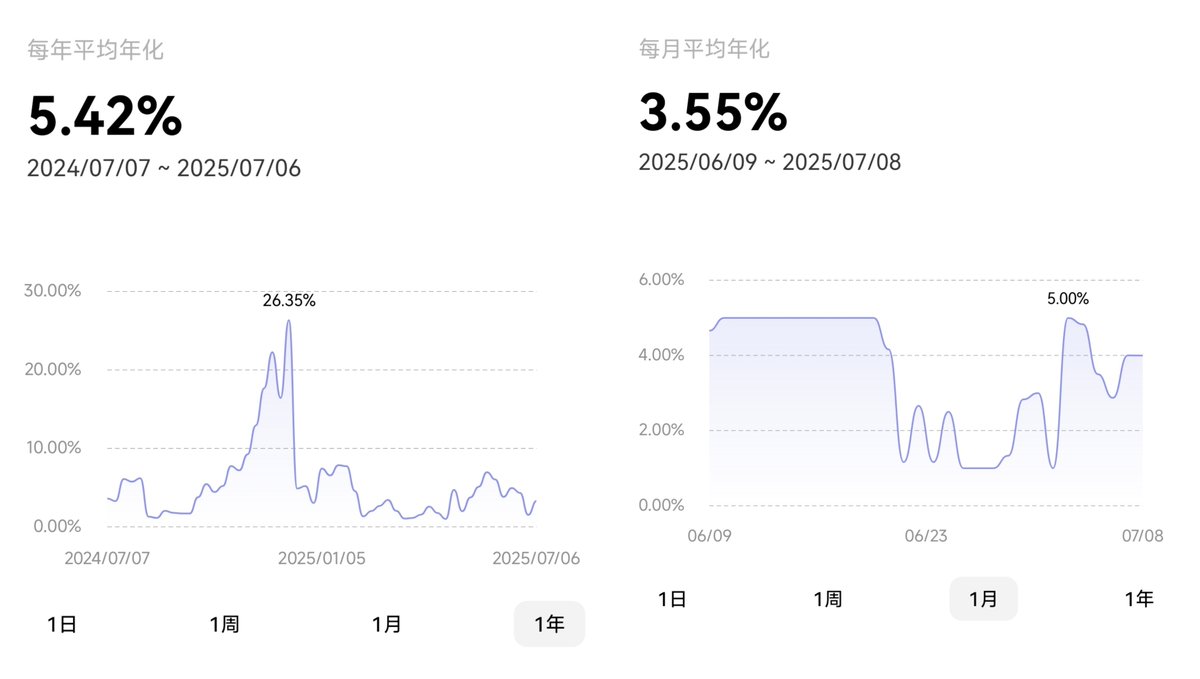This screenshot has width=1200, height=679.
Task: Select the 1周 tab in the right chart
Action: click(x=828, y=599)
